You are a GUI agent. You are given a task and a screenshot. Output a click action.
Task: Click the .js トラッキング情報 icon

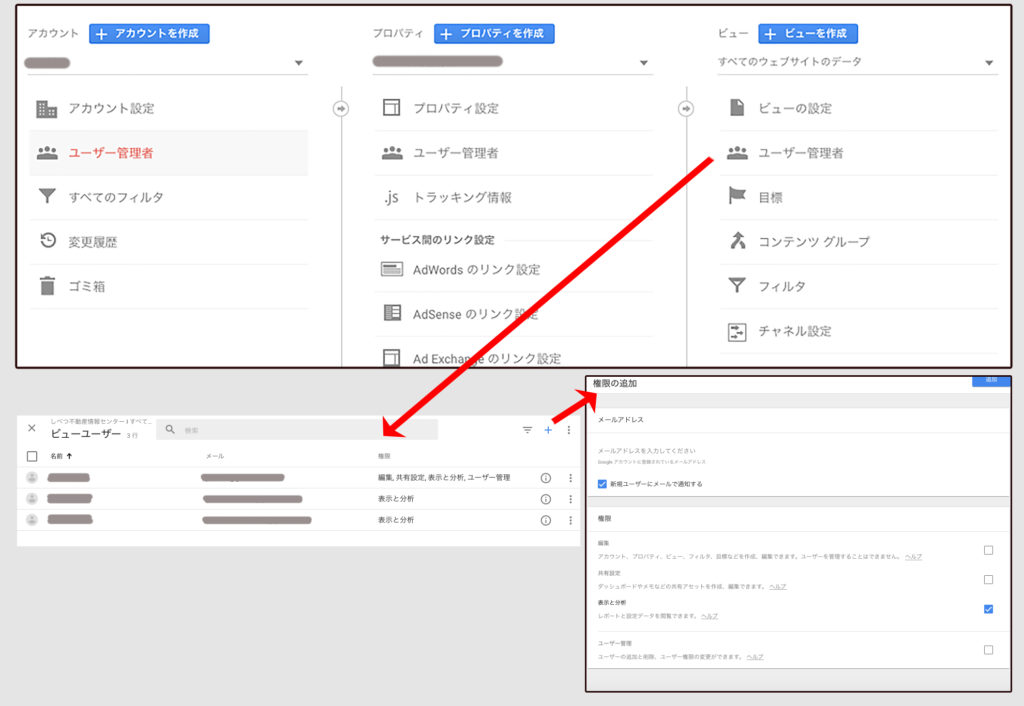[391, 197]
